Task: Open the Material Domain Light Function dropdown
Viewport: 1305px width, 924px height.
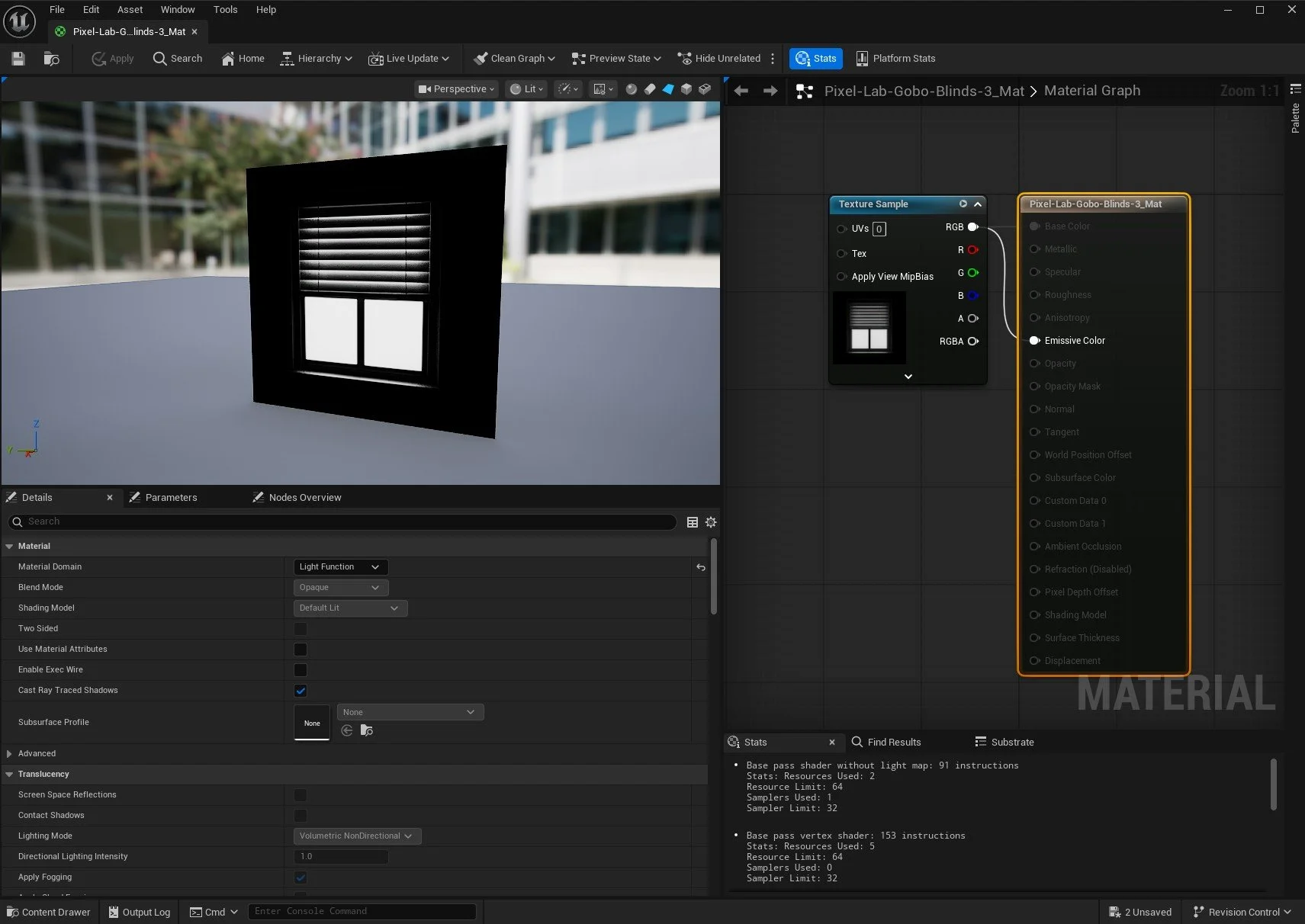Action: (x=340, y=567)
